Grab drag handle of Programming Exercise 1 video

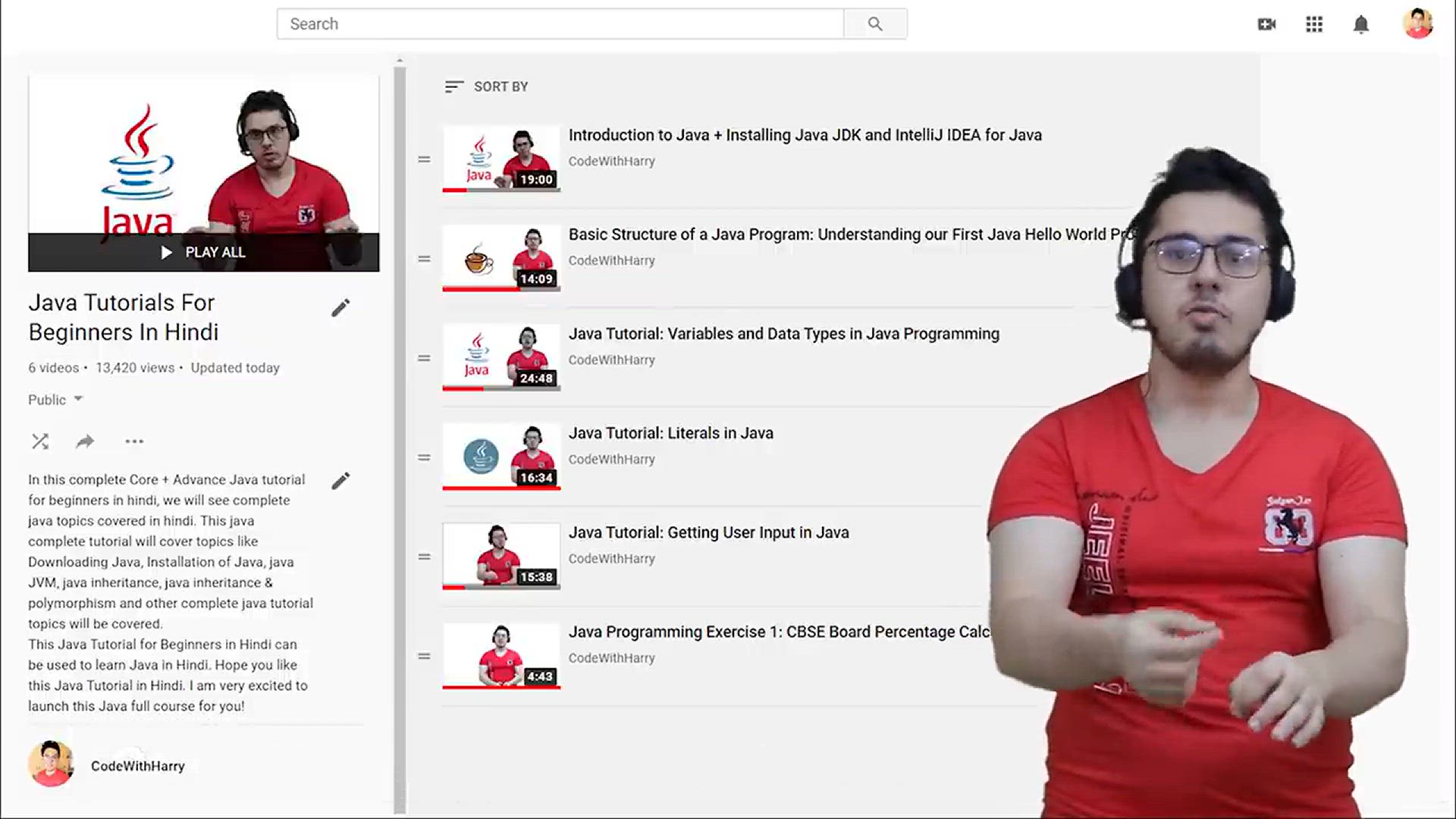coord(424,656)
